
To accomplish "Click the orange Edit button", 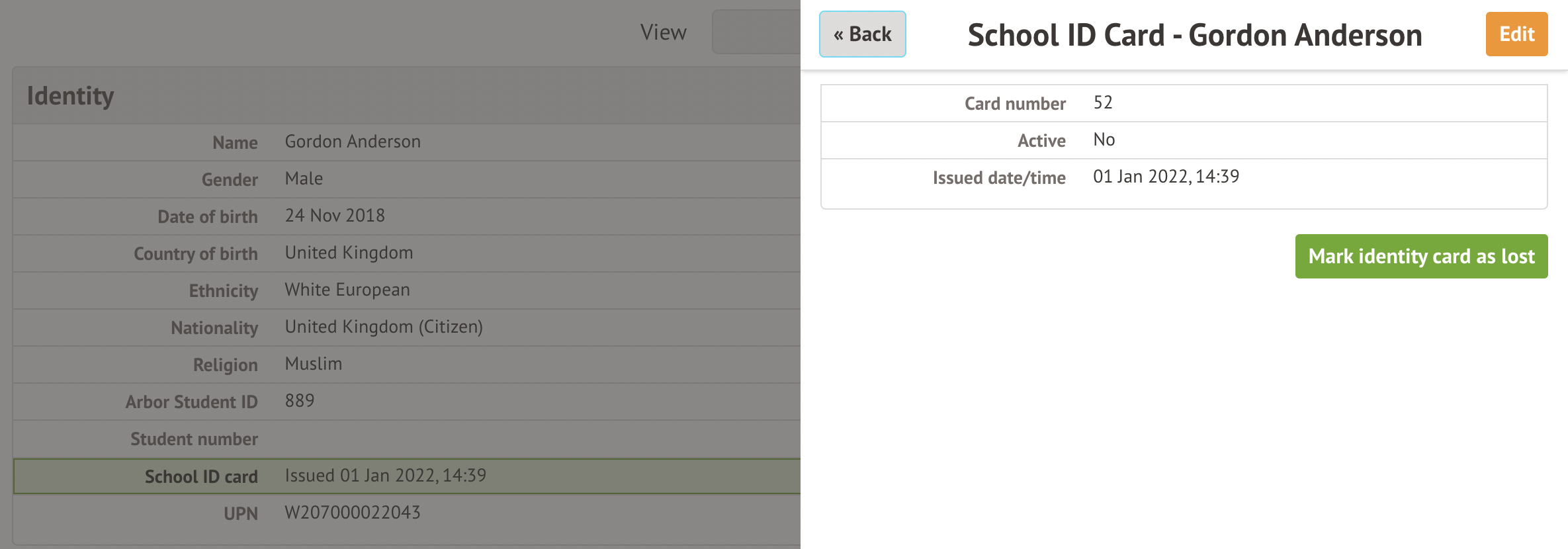I will 1516,34.
